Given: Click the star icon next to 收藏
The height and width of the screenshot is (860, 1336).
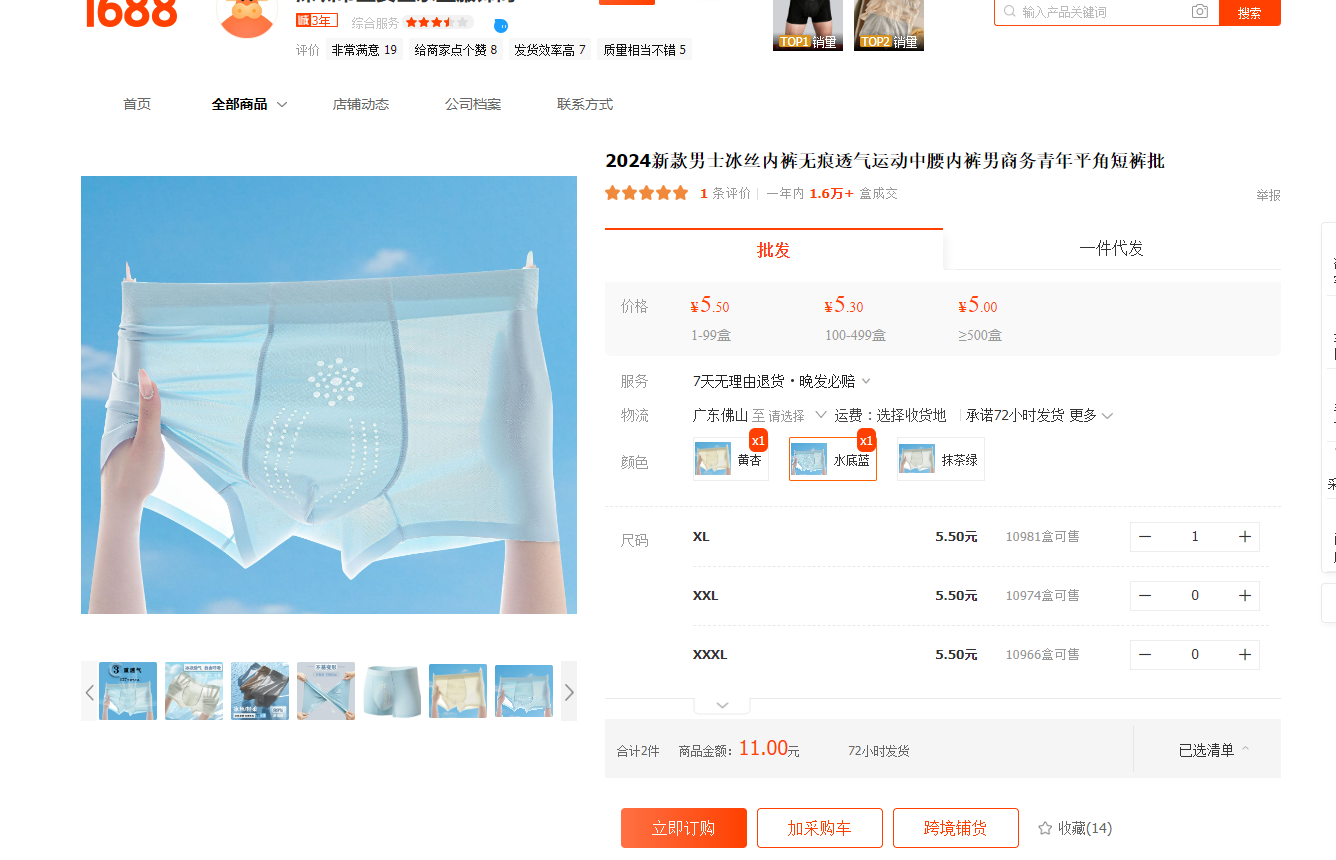Looking at the screenshot, I should coord(1045,828).
